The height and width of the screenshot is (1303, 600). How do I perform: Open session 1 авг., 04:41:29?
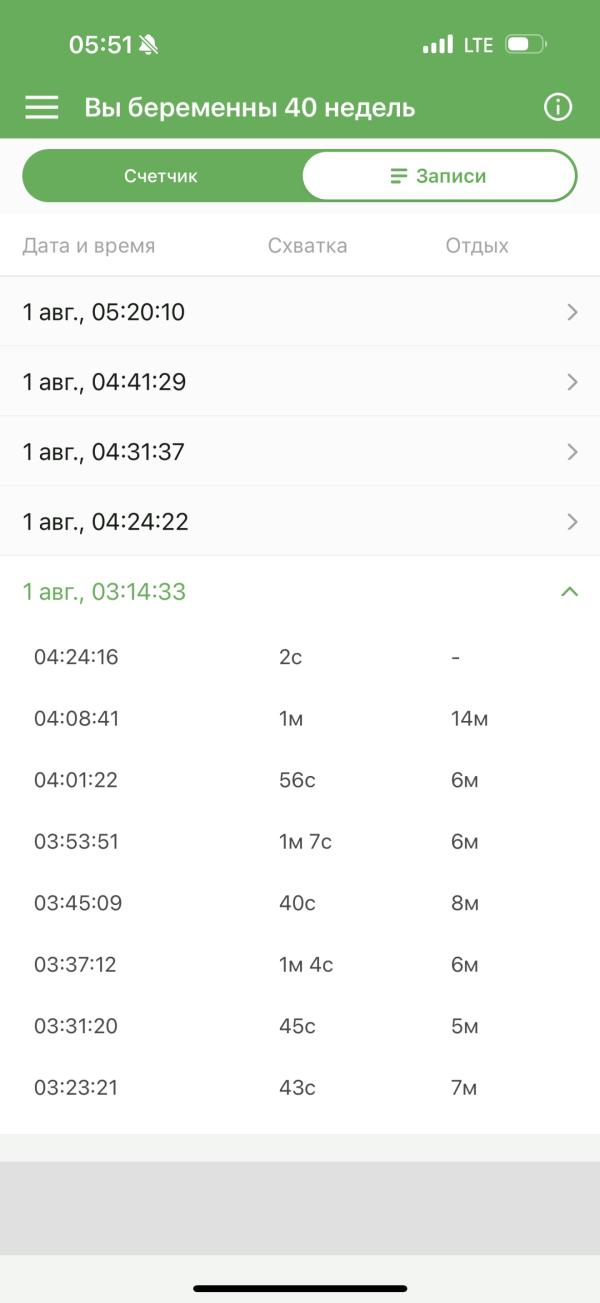104,382
